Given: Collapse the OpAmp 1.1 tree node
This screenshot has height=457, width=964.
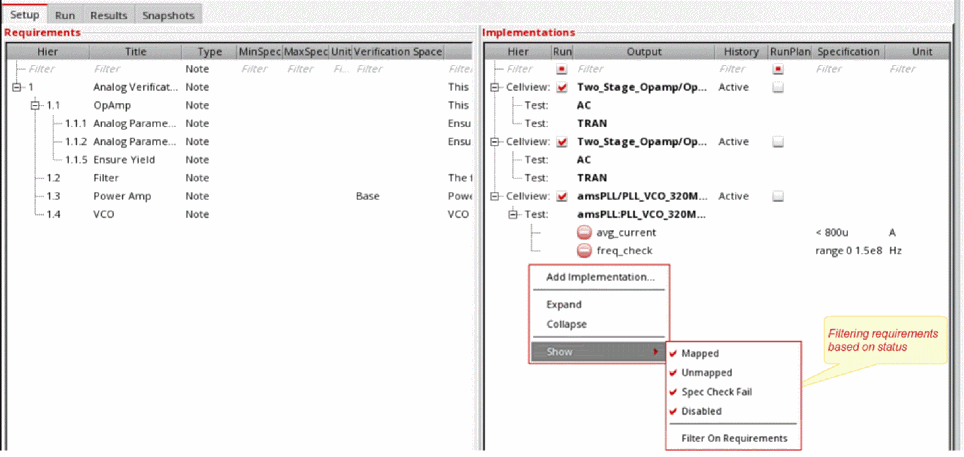Looking at the screenshot, I should (33, 105).
